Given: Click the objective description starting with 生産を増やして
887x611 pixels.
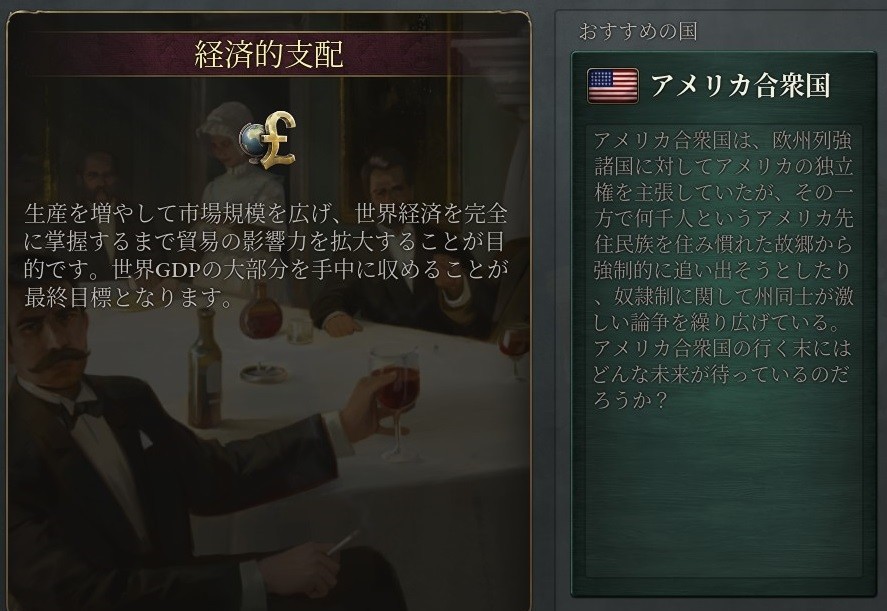Looking at the screenshot, I should (x=265, y=255).
